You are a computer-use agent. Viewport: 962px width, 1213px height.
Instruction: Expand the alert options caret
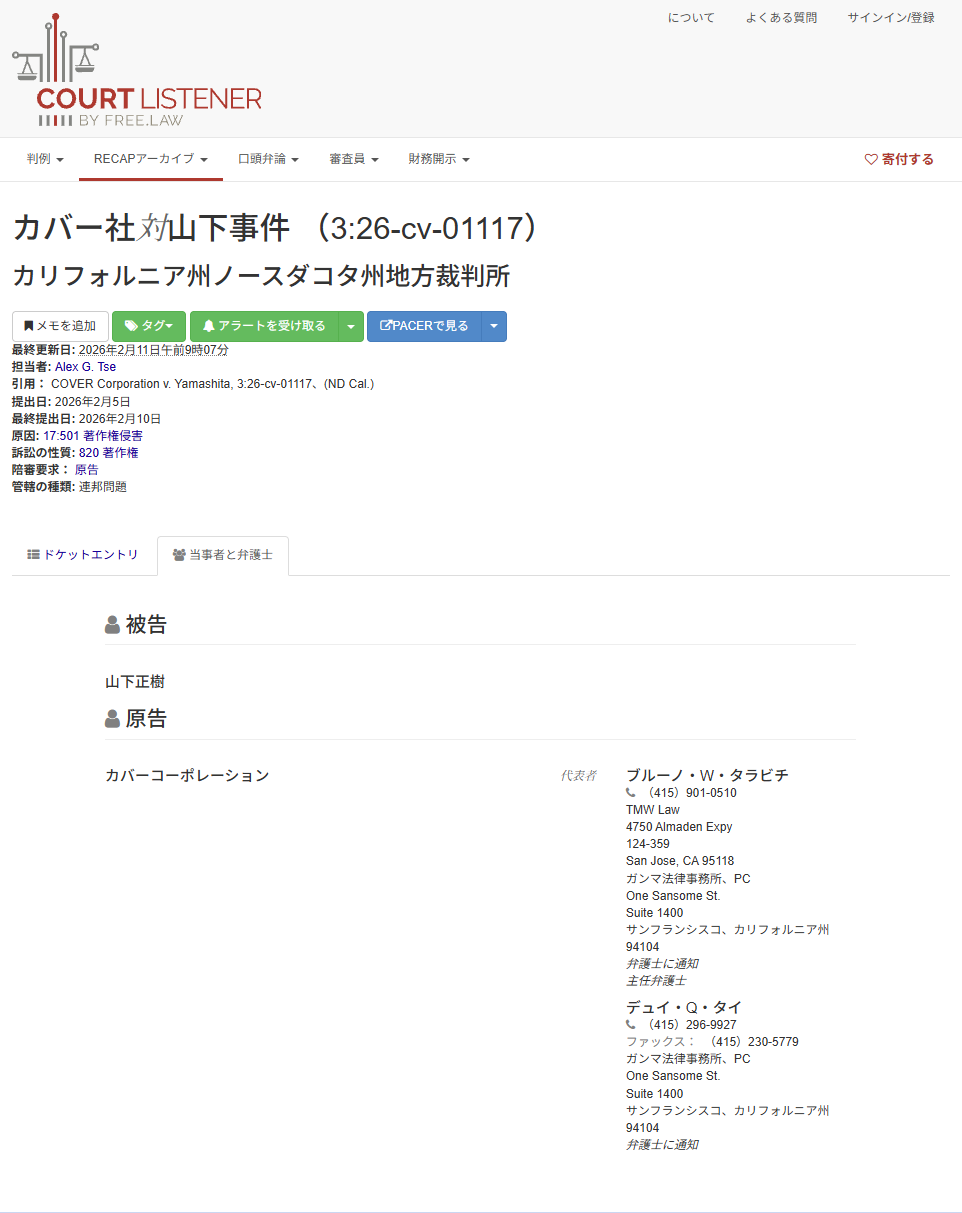pyautogui.click(x=351, y=326)
